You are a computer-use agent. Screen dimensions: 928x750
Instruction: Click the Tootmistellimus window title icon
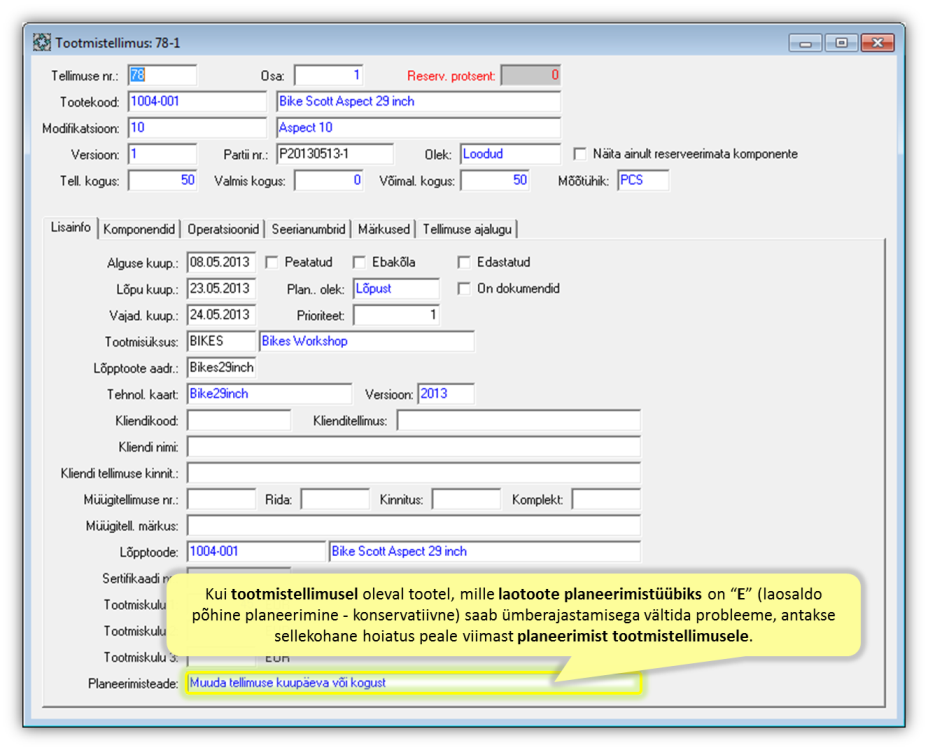click(42, 43)
